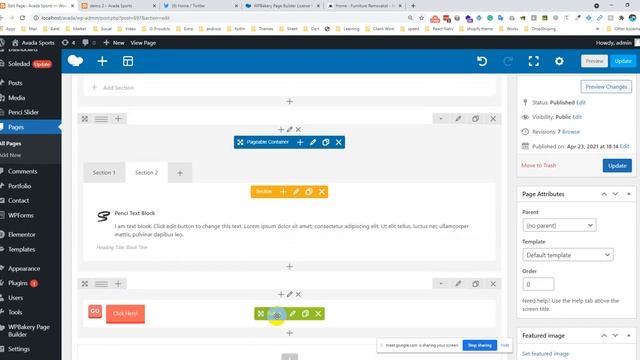Viewport: 640px width, 360px height.
Task: Delete the second row with X
Action: click(493, 284)
